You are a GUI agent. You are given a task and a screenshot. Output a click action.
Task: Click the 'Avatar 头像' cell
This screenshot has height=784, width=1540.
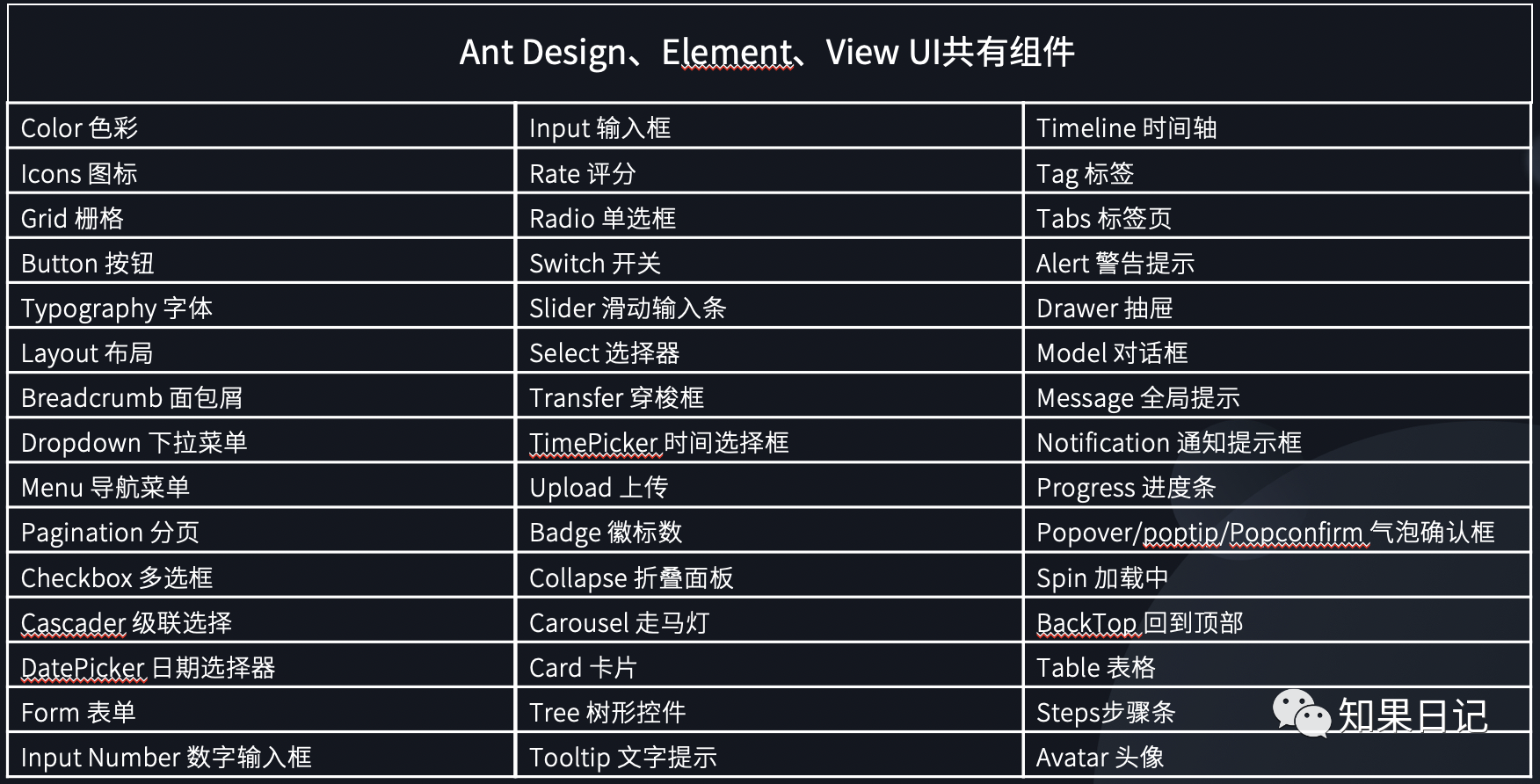[x=1277, y=755]
